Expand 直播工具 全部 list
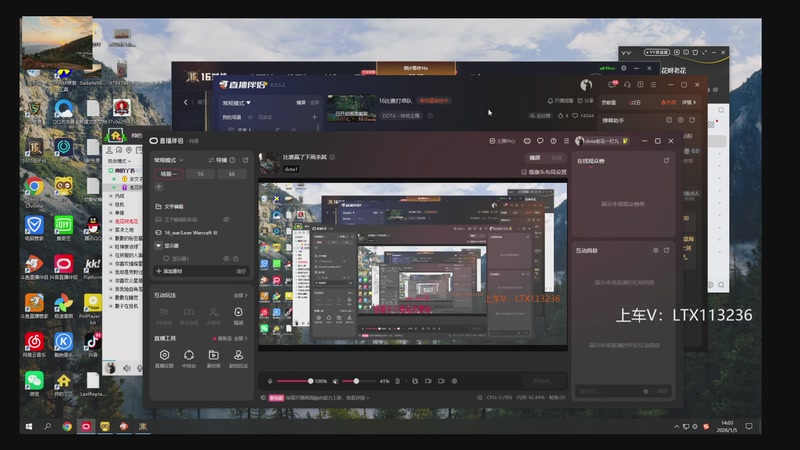 240,338
